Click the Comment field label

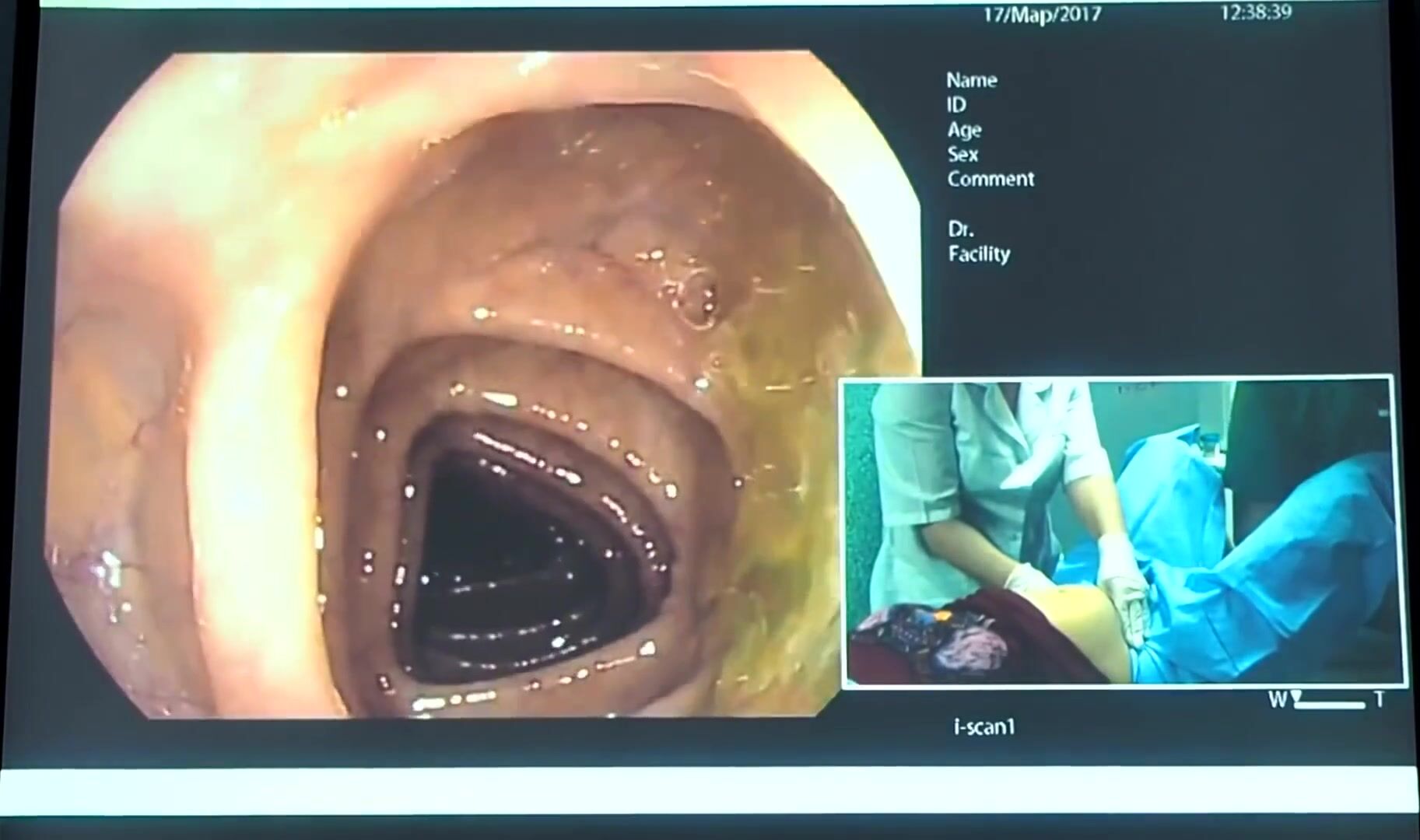[x=990, y=179]
